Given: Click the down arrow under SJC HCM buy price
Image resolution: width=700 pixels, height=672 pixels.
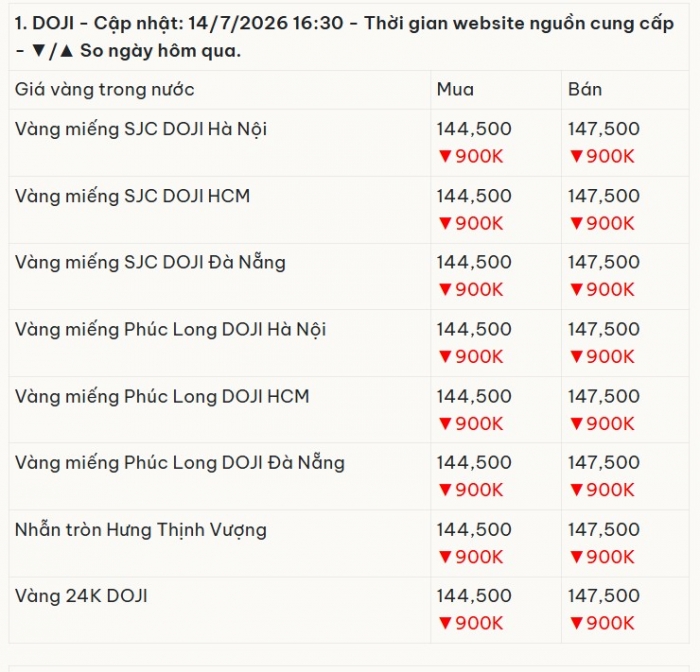Looking at the screenshot, I should [445, 223].
